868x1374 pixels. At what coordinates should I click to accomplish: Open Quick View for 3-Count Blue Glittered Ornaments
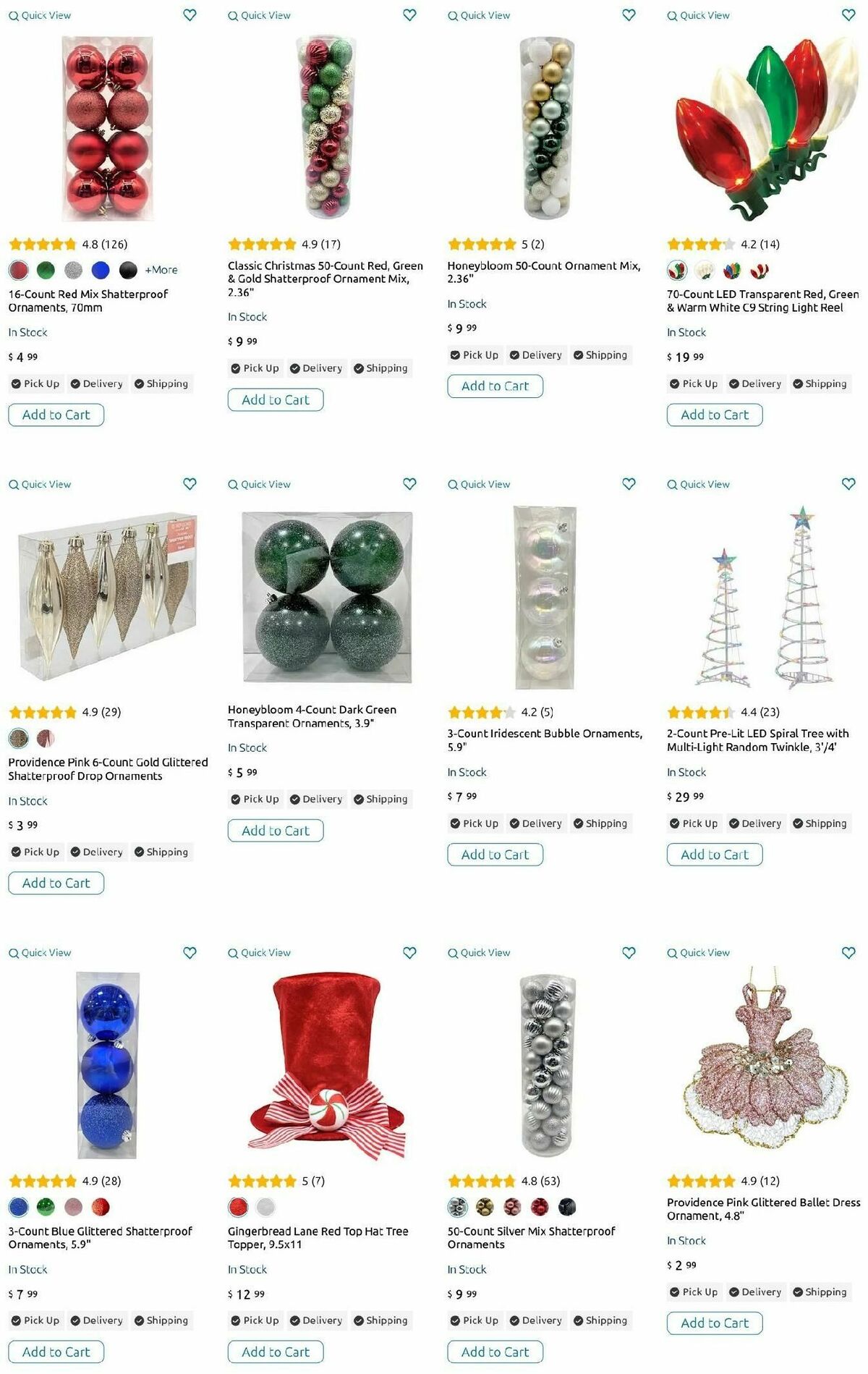tap(40, 953)
